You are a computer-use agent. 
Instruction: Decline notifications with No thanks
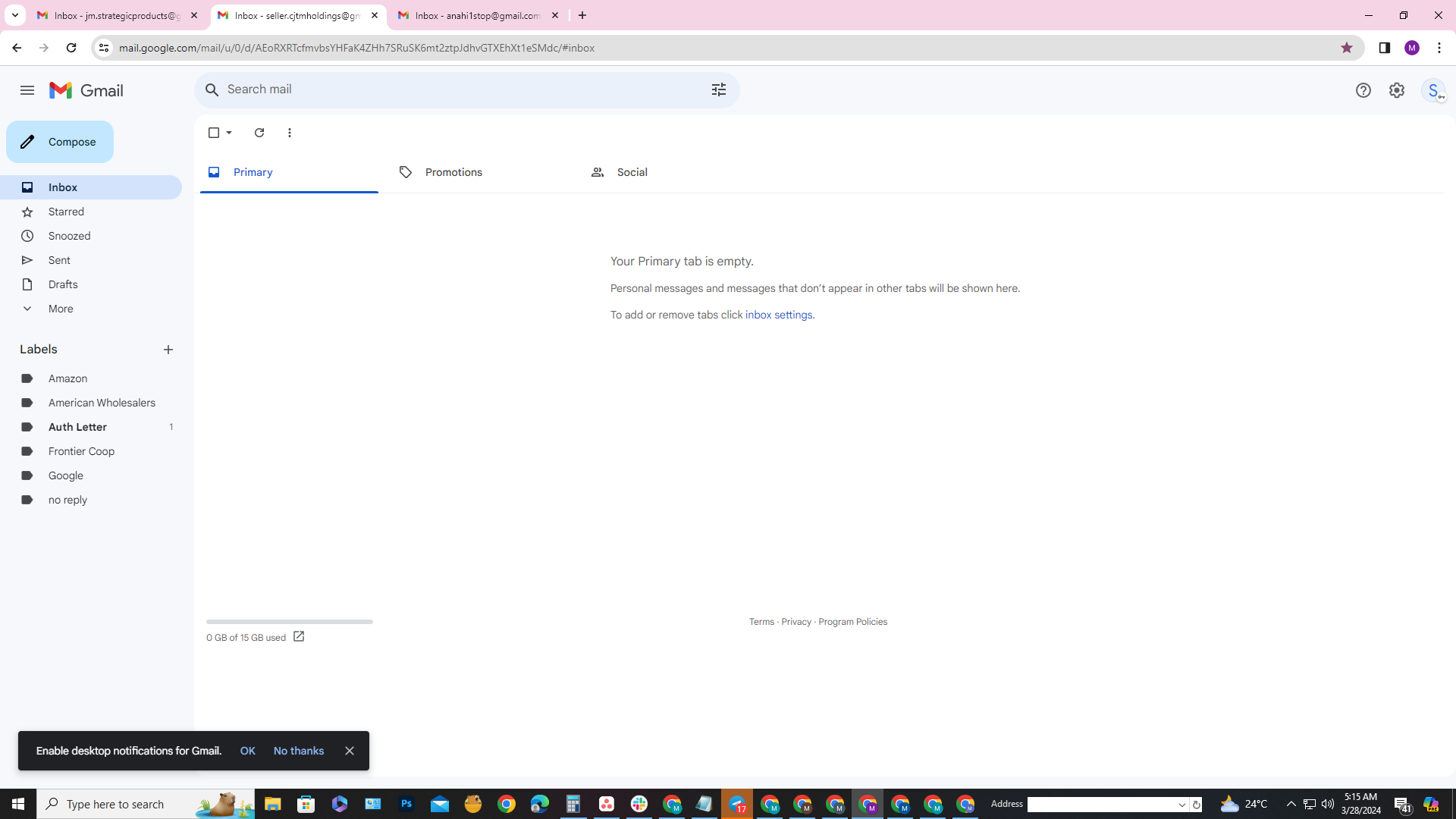click(299, 751)
